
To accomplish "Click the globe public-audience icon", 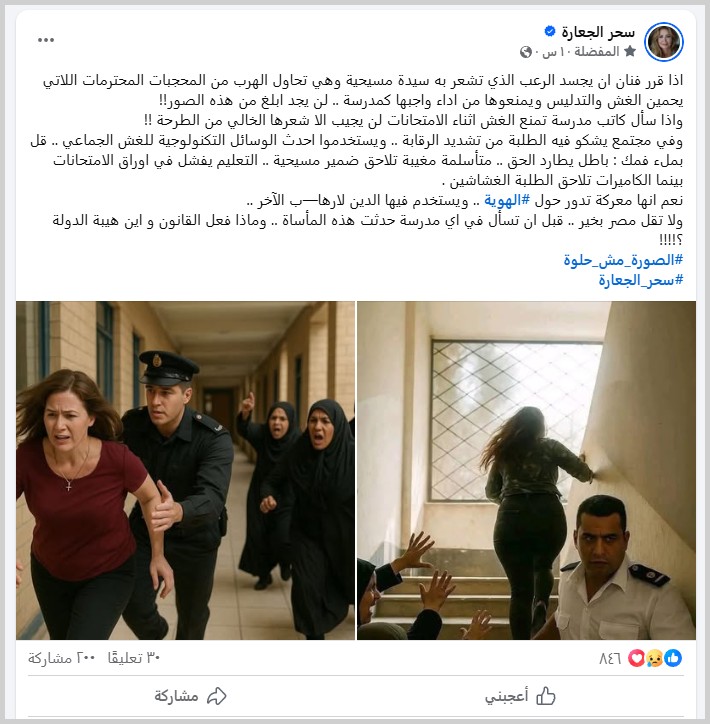I will [x=526, y=52].
